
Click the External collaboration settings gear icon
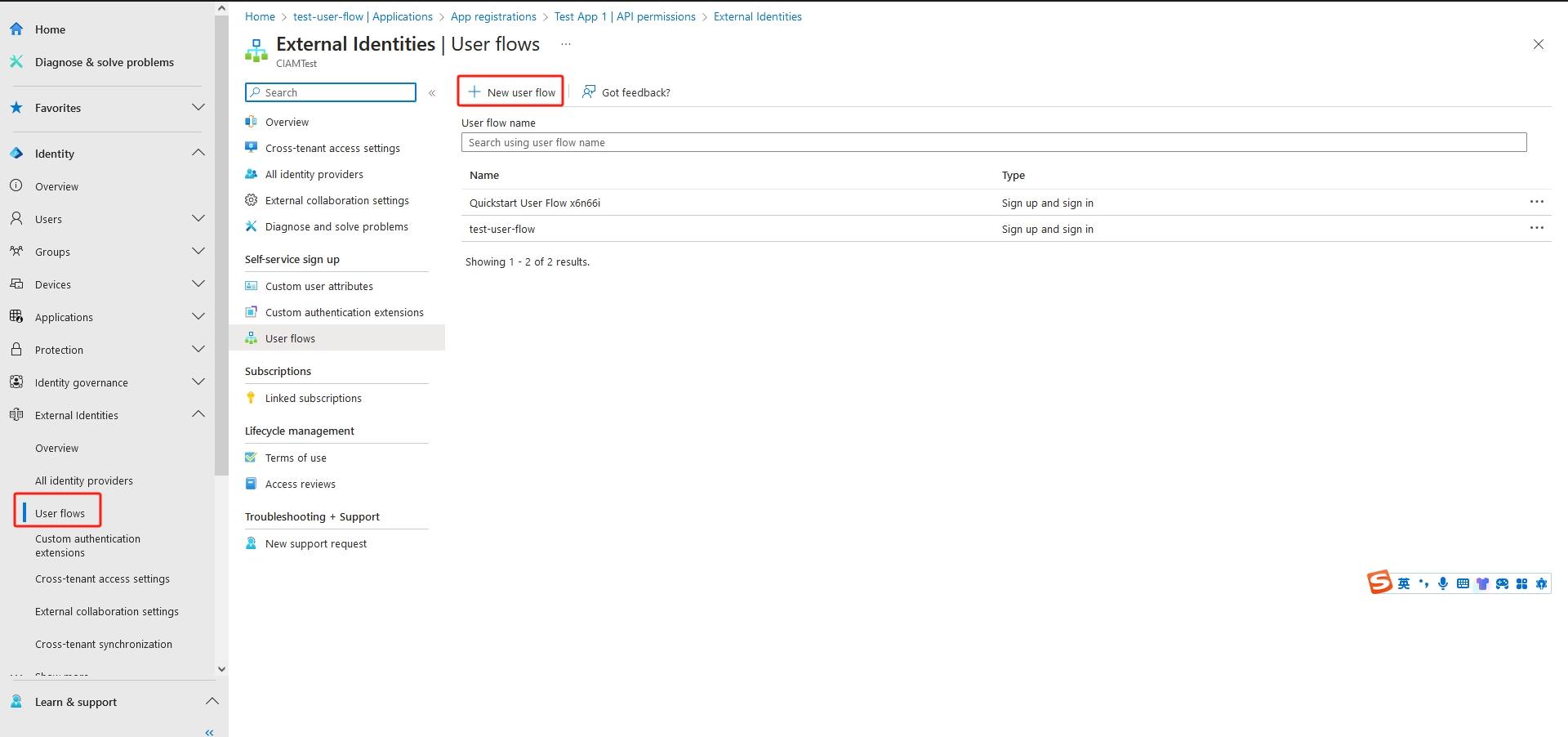point(252,200)
